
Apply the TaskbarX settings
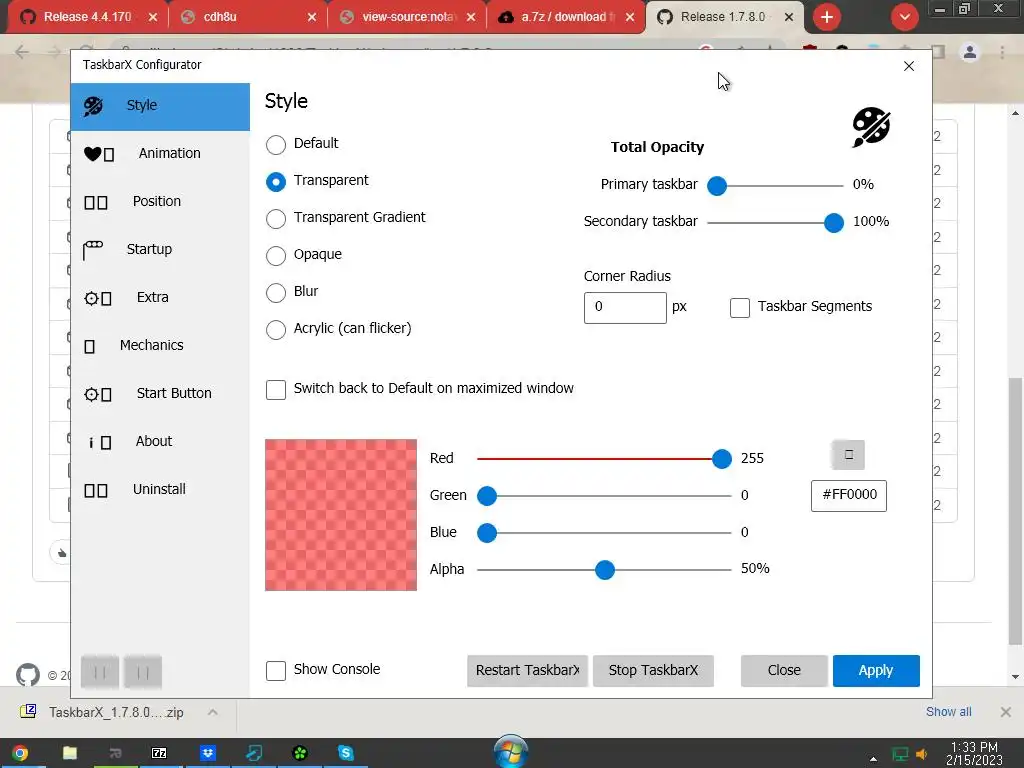pos(876,671)
